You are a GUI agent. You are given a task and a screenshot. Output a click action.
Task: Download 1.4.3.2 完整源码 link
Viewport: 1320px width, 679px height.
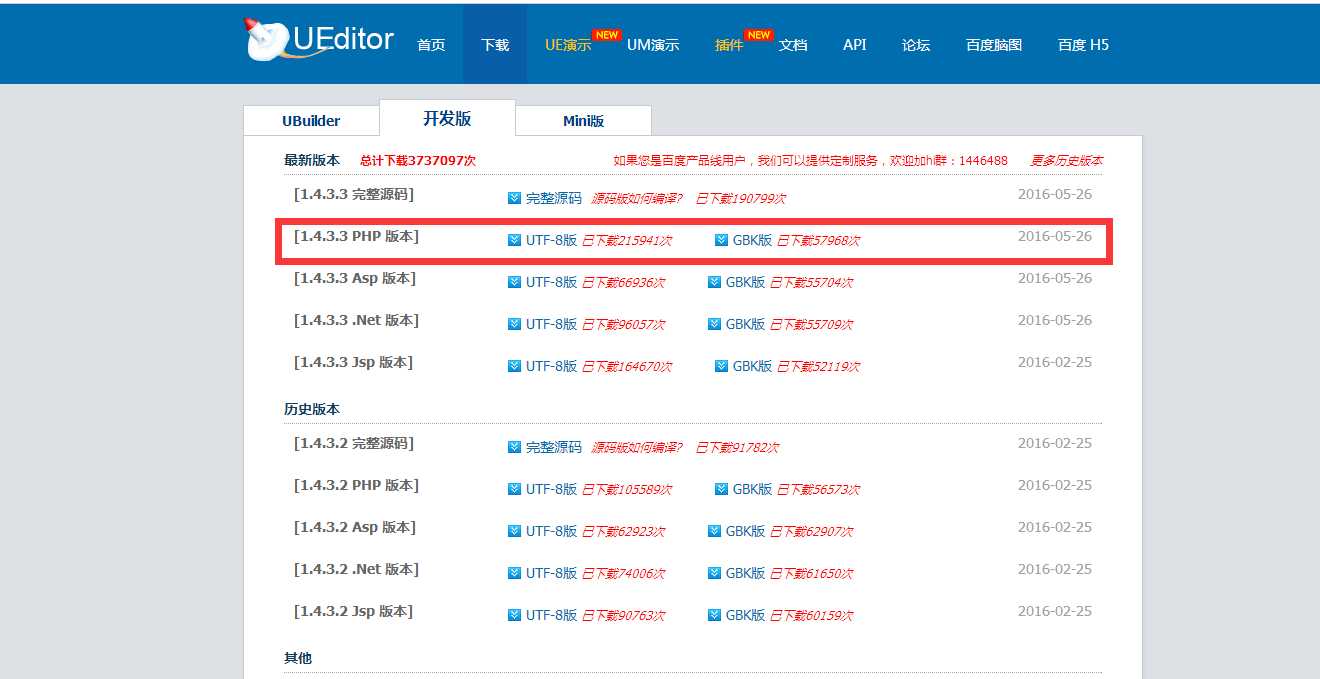point(553,447)
